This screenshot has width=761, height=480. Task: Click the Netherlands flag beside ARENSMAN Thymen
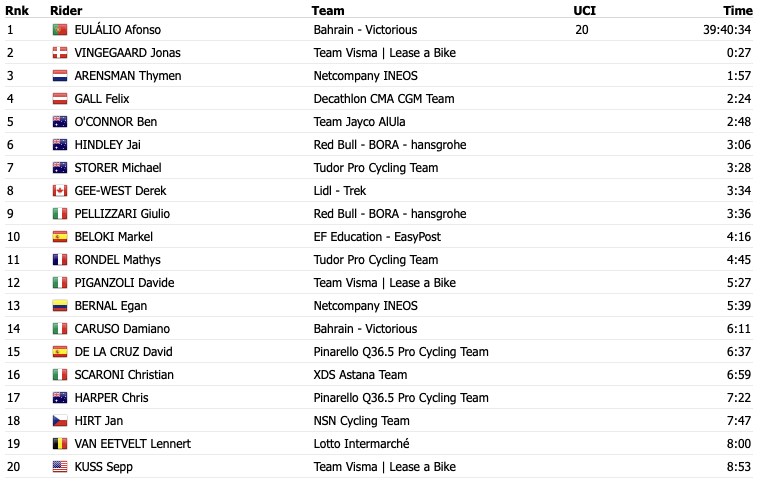60,76
